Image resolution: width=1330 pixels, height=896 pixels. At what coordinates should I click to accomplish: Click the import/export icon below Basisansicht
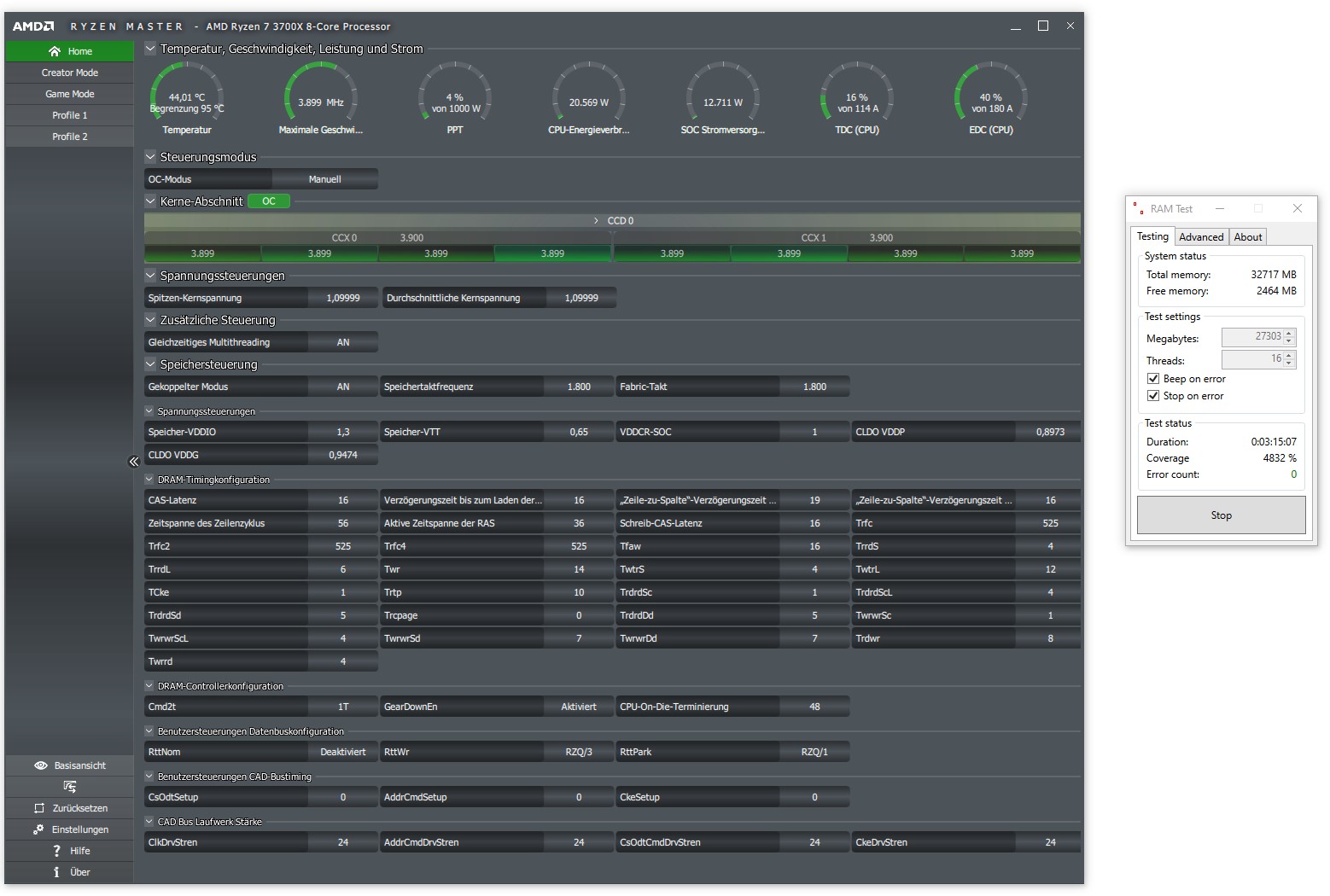tap(70, 787)
